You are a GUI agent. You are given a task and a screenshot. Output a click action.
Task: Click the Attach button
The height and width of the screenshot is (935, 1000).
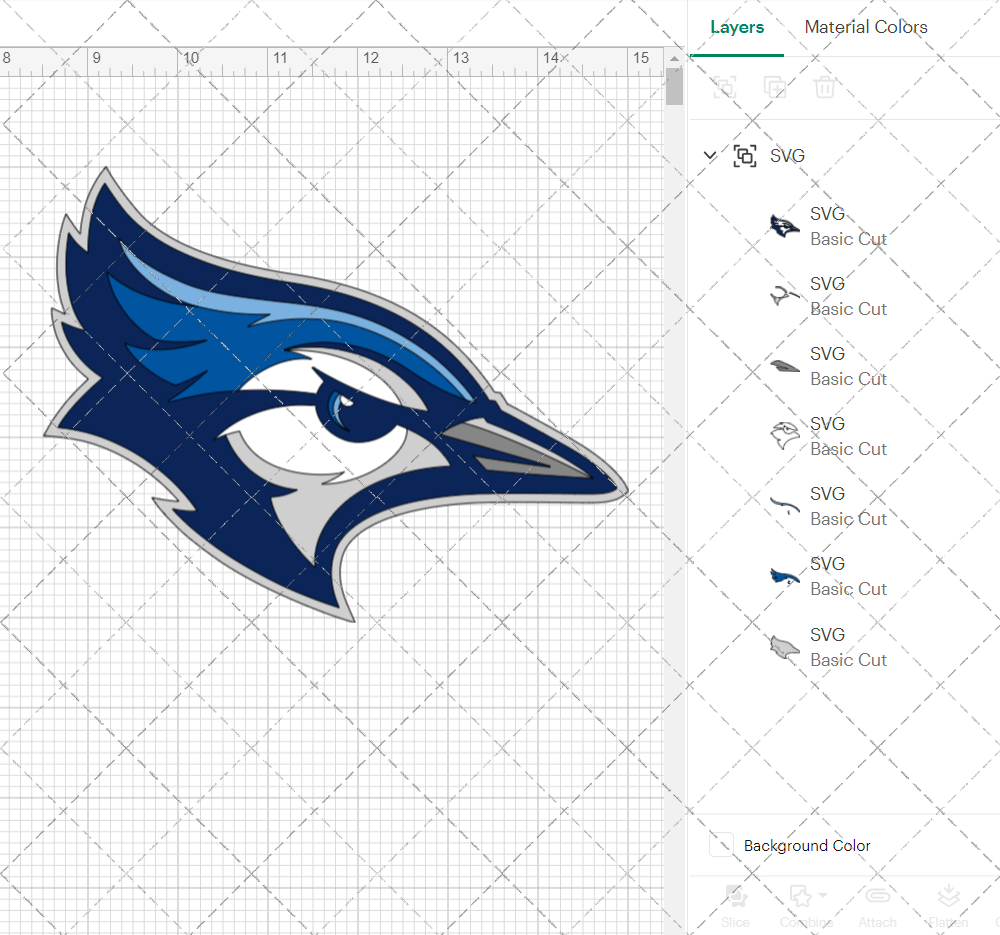click(x=877, y=906)
